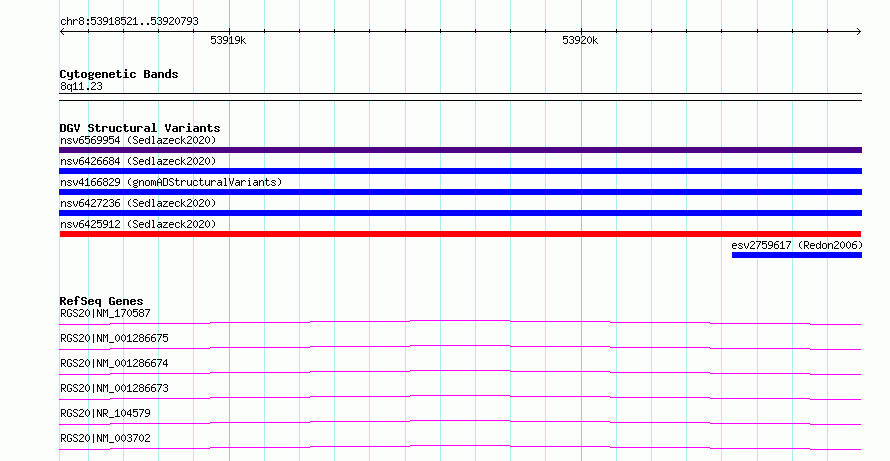This screenshot has width=890, height=461.
Task: Click the right arrow end of ruler
Action: click(859, 31)
